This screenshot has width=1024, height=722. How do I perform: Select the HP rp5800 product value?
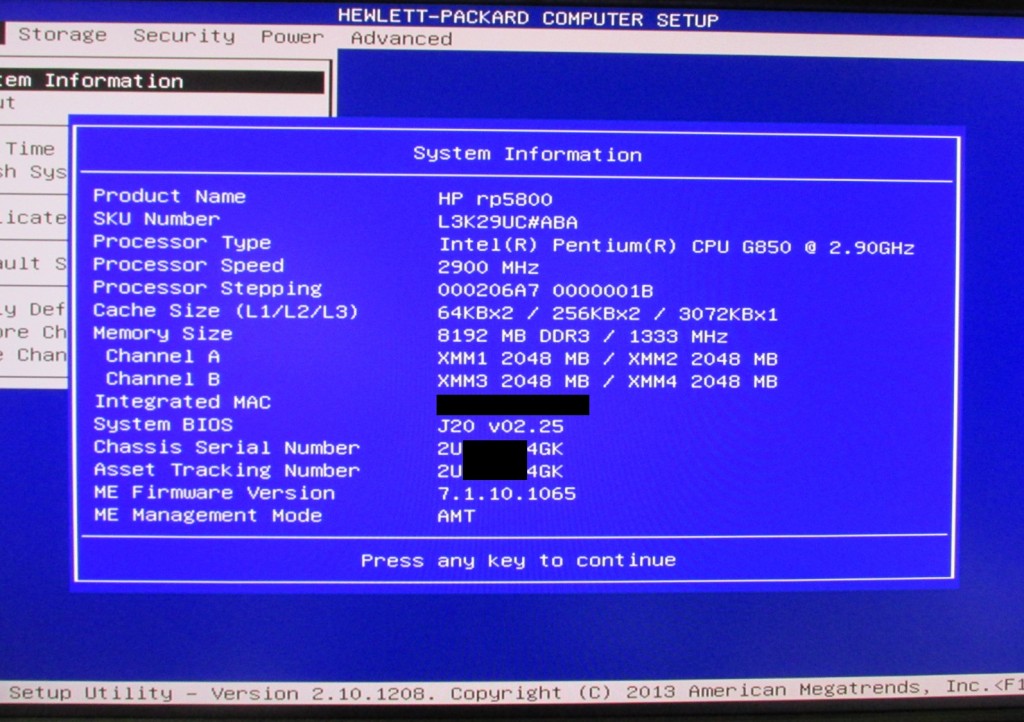click(x=495, y=199)
